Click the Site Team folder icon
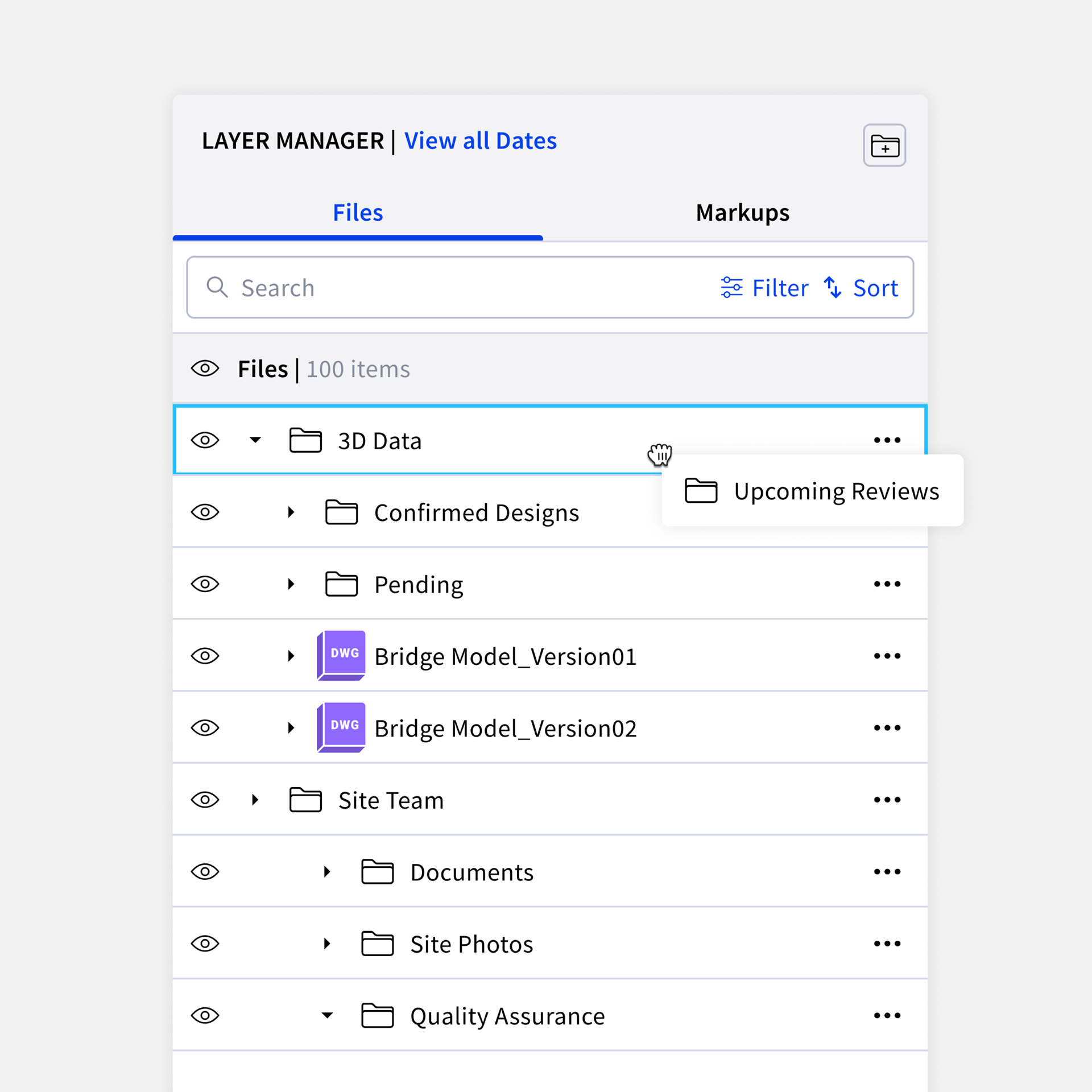Viewport: 1092px width, 1092px height. 305,800
